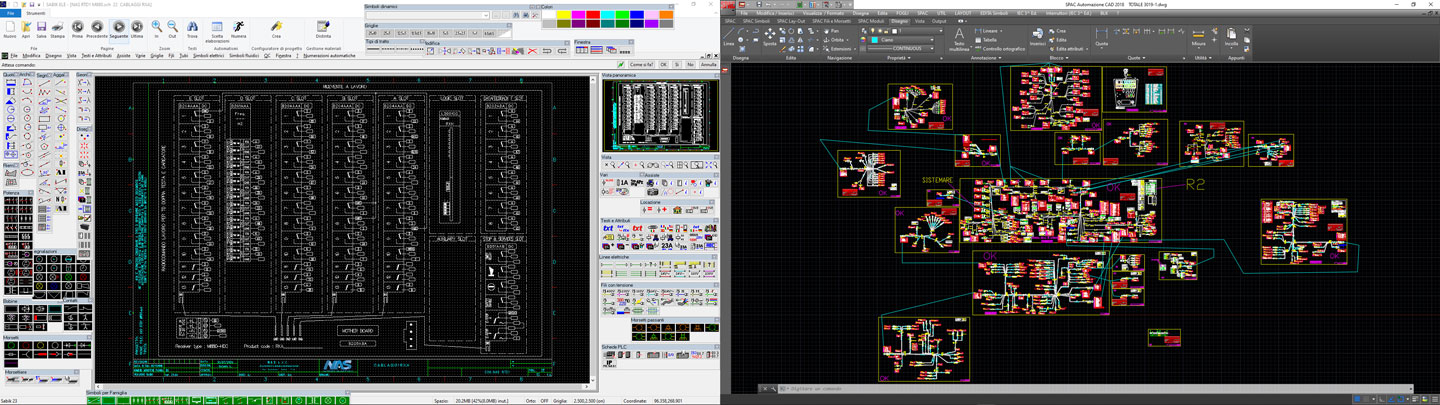
Task: Pick the yellow color swatch
Action: [563, 16]
